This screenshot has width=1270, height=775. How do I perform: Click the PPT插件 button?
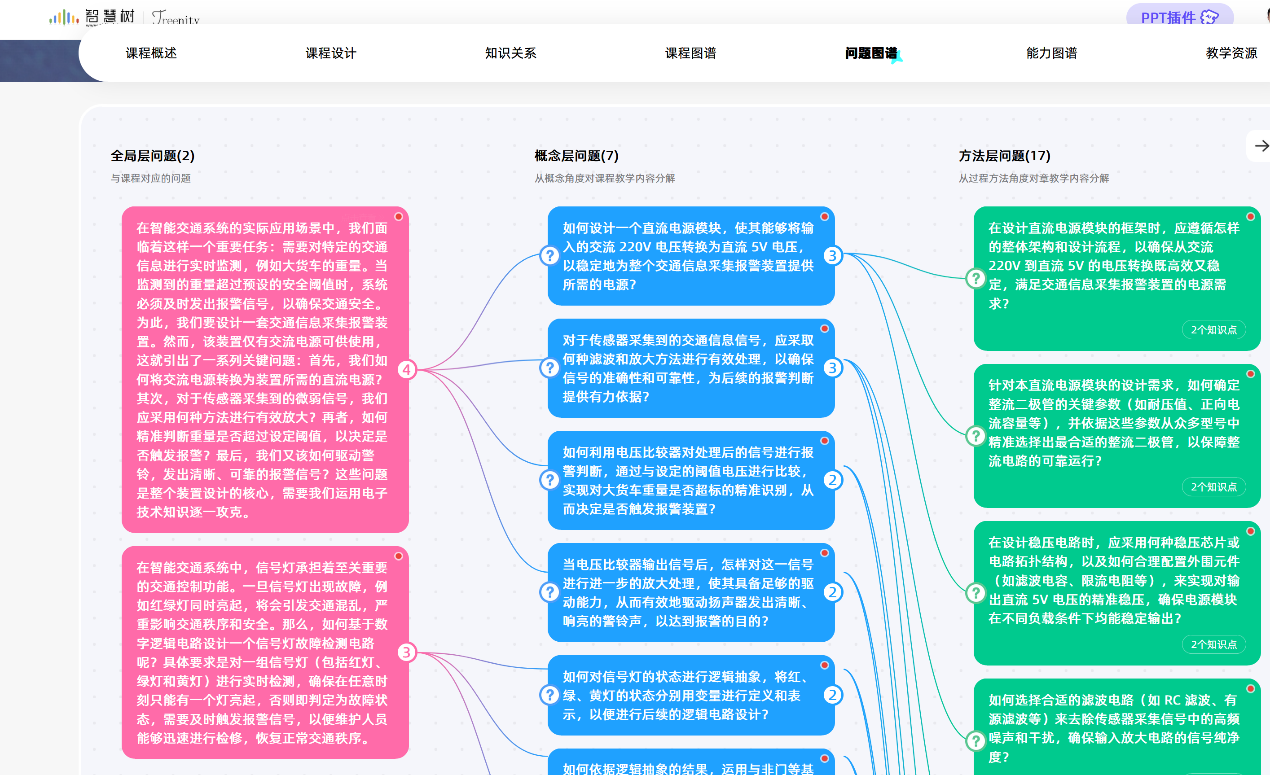click(x=1179, y=17)
